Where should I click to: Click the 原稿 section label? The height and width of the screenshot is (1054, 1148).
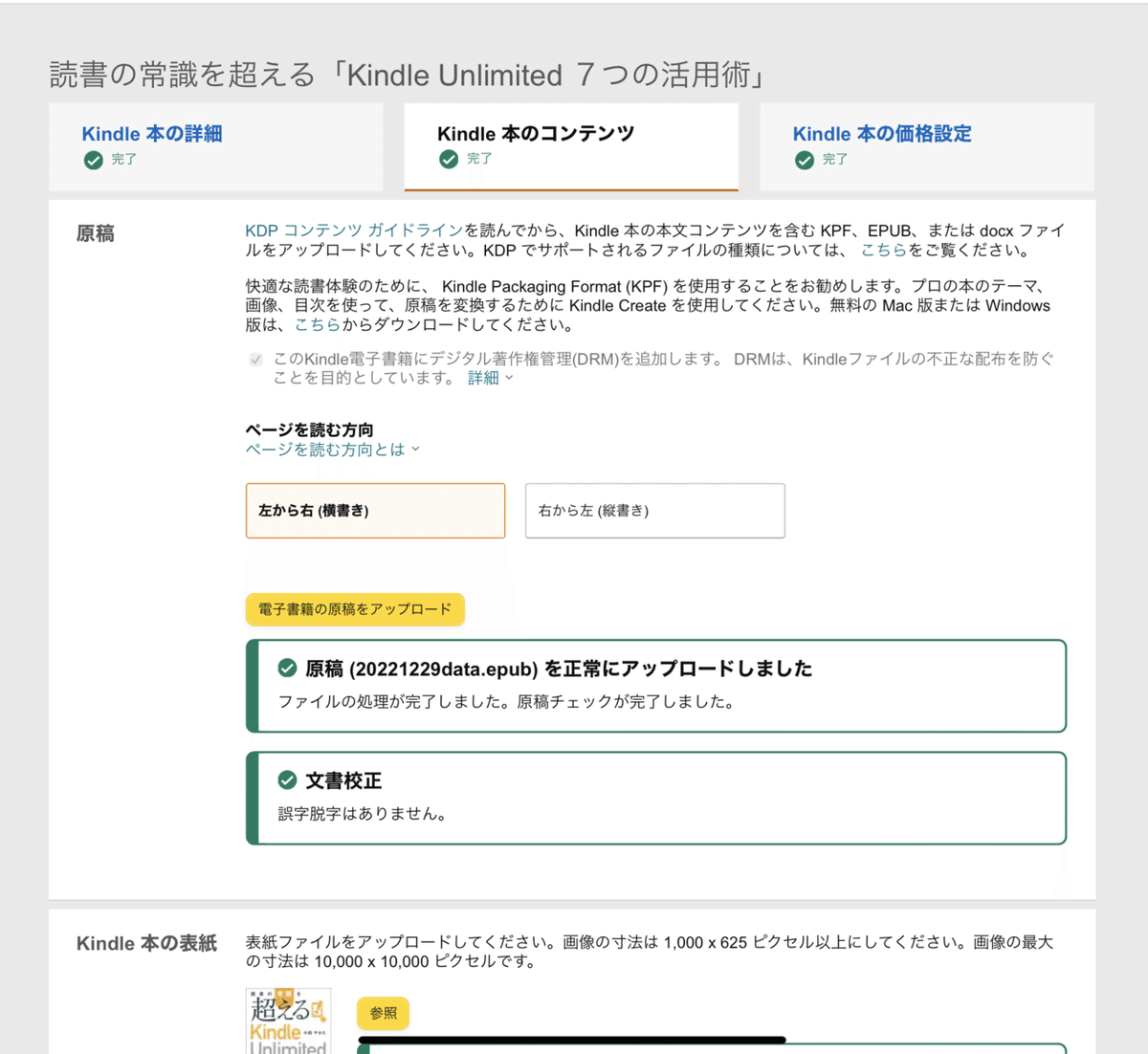tap(96, 233)
